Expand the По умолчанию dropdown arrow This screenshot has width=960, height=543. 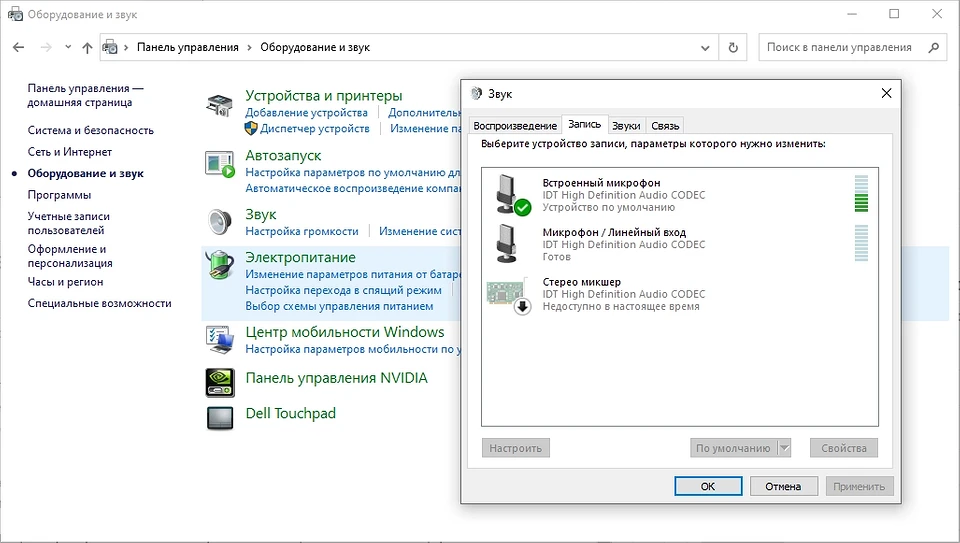coord(784,448)
